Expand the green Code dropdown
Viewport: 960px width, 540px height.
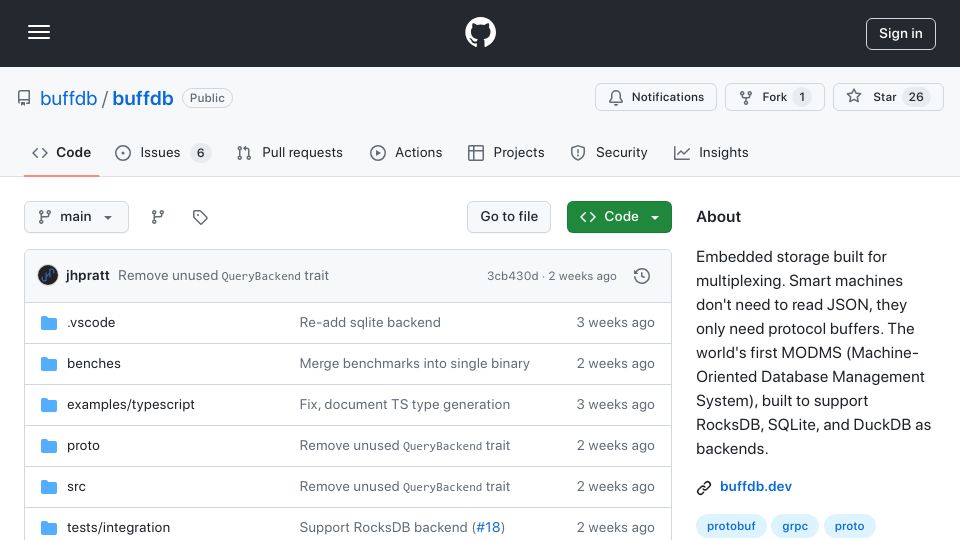coord(619,217)
